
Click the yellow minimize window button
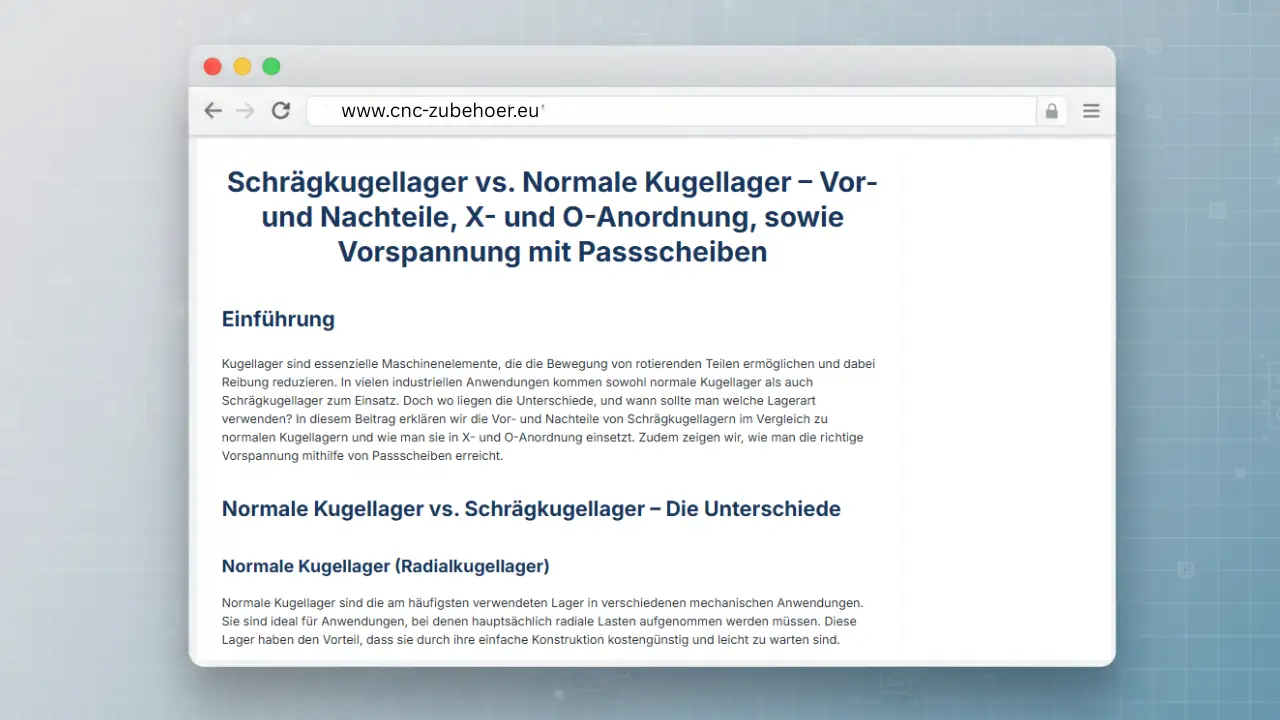pyautogui.click(x=242, y=67)
